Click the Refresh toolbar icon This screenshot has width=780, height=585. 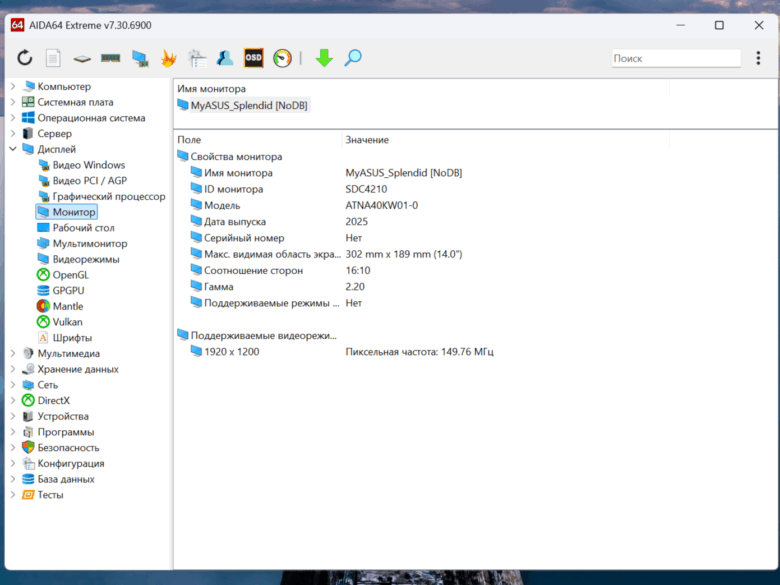[x=24, y=58]
